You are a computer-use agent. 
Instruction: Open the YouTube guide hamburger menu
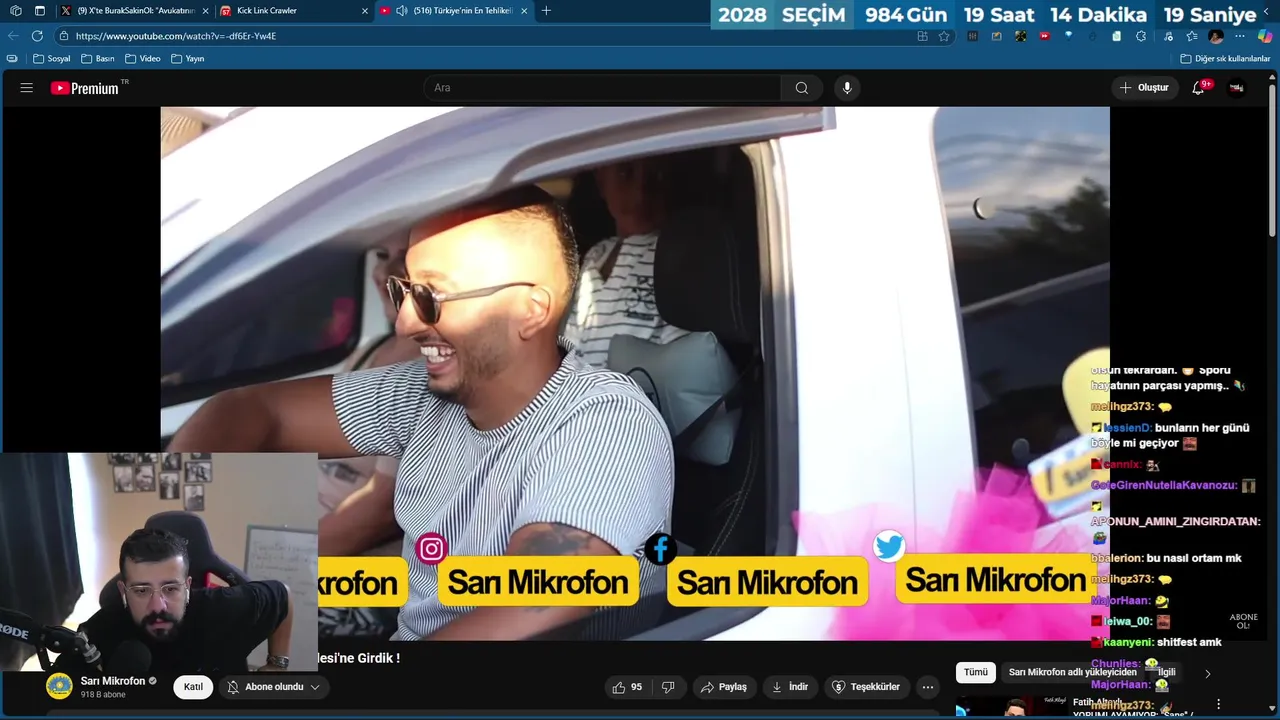[27, 88]
